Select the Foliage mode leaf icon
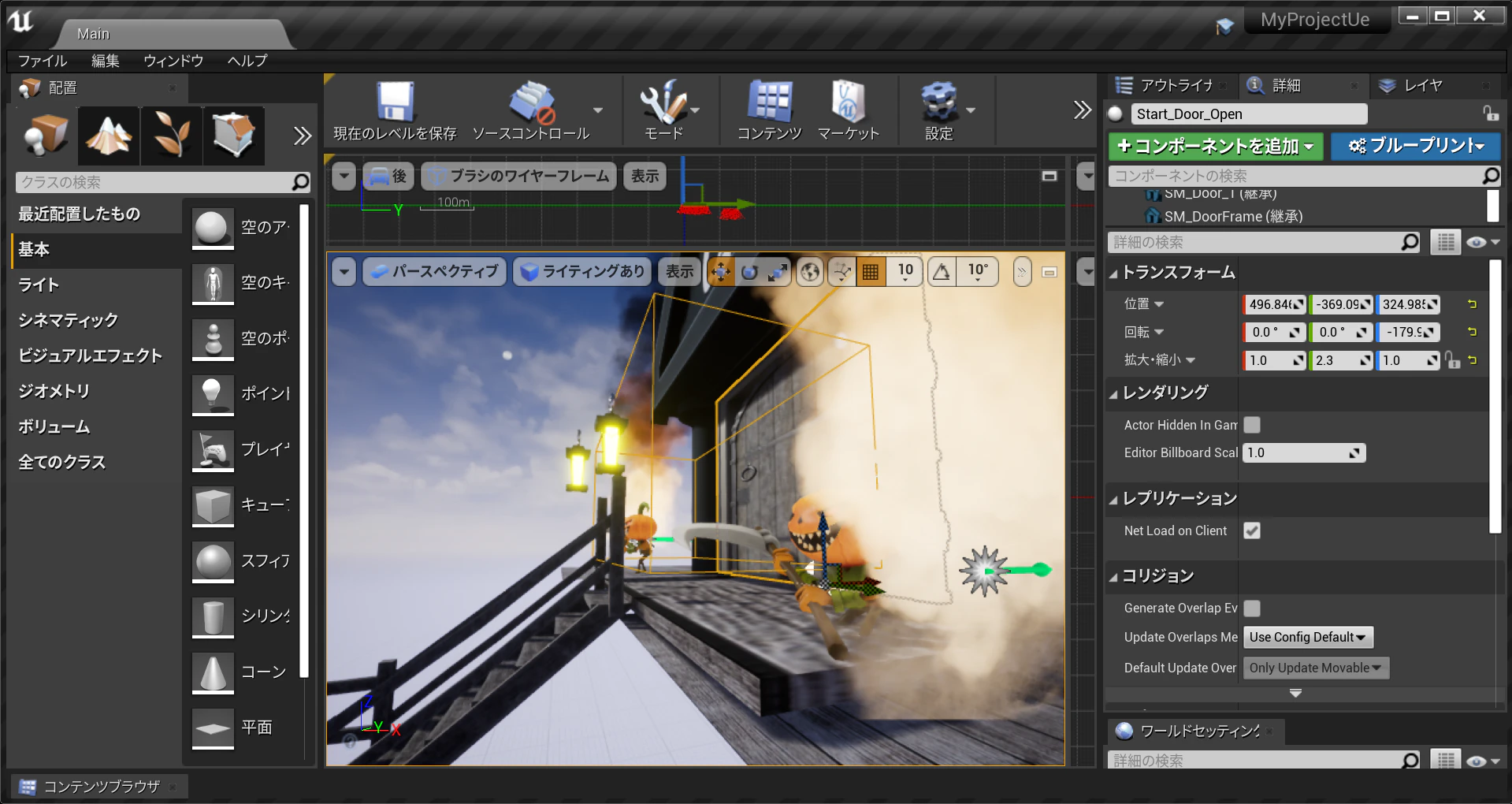The height and width of the screenshot is (804, 1512). pos(172,136)
